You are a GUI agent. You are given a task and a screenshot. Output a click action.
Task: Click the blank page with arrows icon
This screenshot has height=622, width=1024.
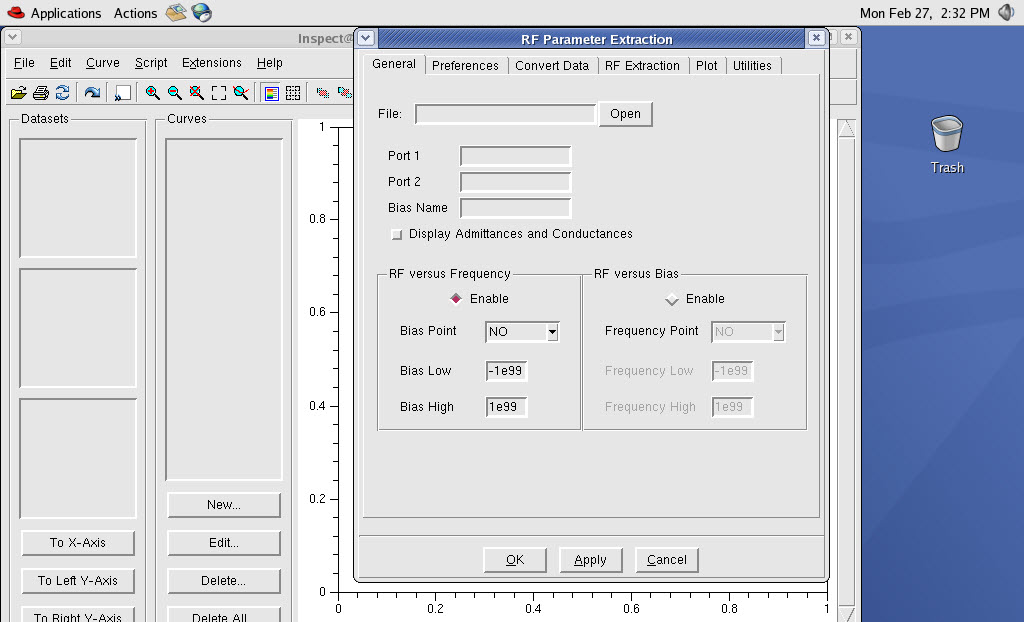[x=122, y=93]
